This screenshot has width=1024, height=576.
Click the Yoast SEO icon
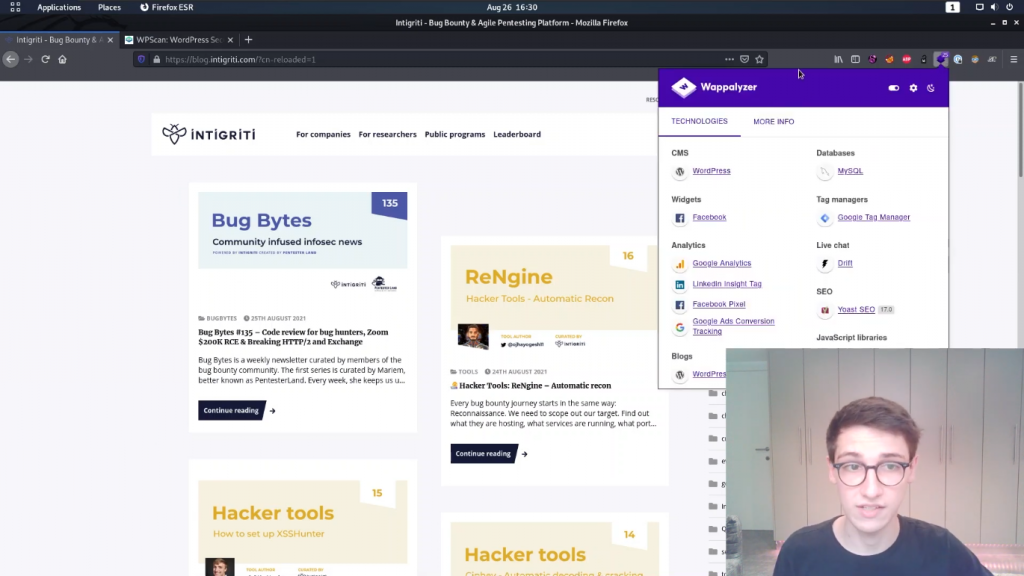click(825, 310)
